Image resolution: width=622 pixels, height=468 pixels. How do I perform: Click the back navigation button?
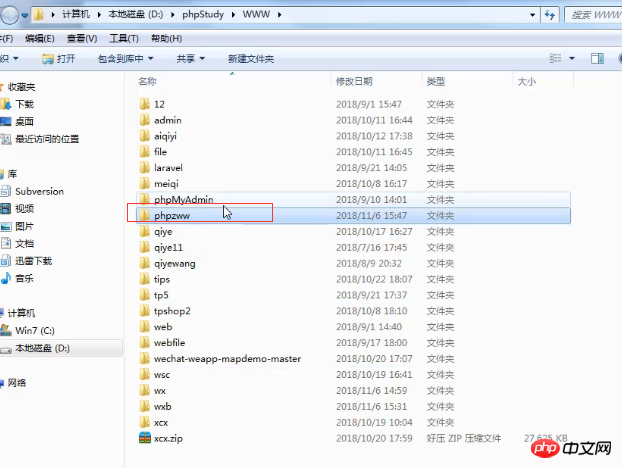pyautogui.click(x=9, y=15)
